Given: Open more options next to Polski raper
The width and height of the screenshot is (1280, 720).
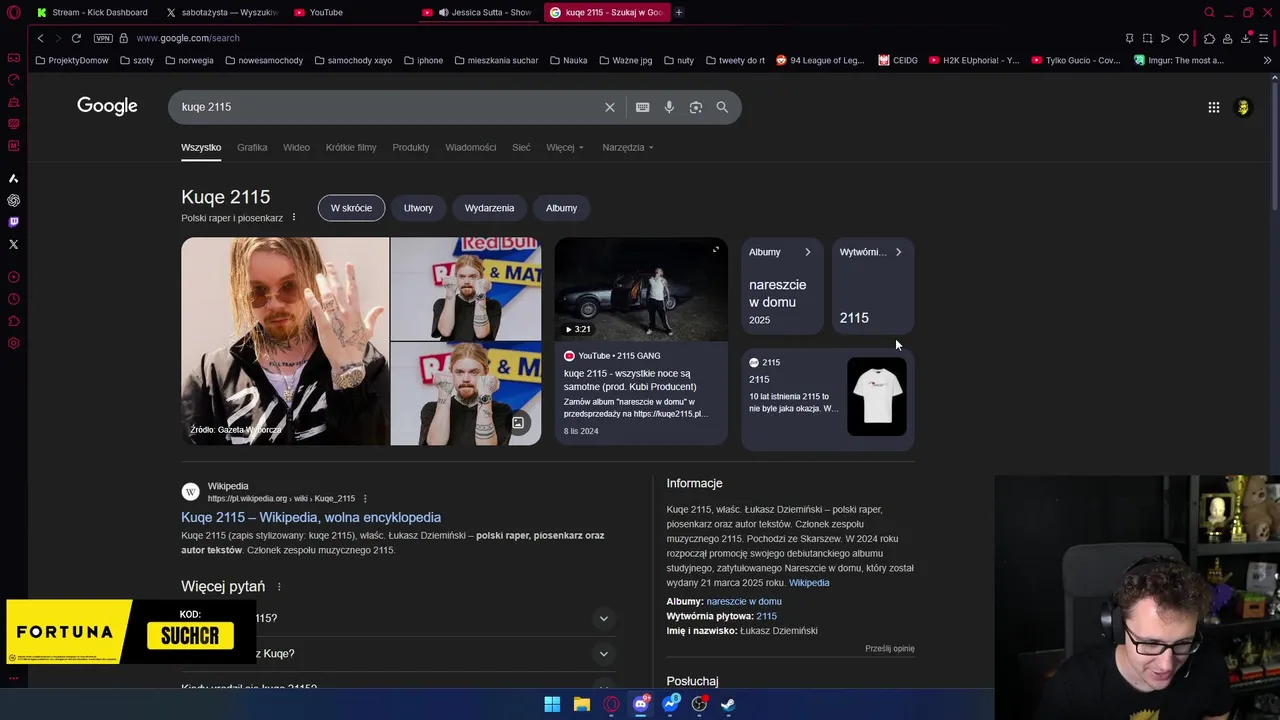Looking at the screenshot, I should pos(293,217).
